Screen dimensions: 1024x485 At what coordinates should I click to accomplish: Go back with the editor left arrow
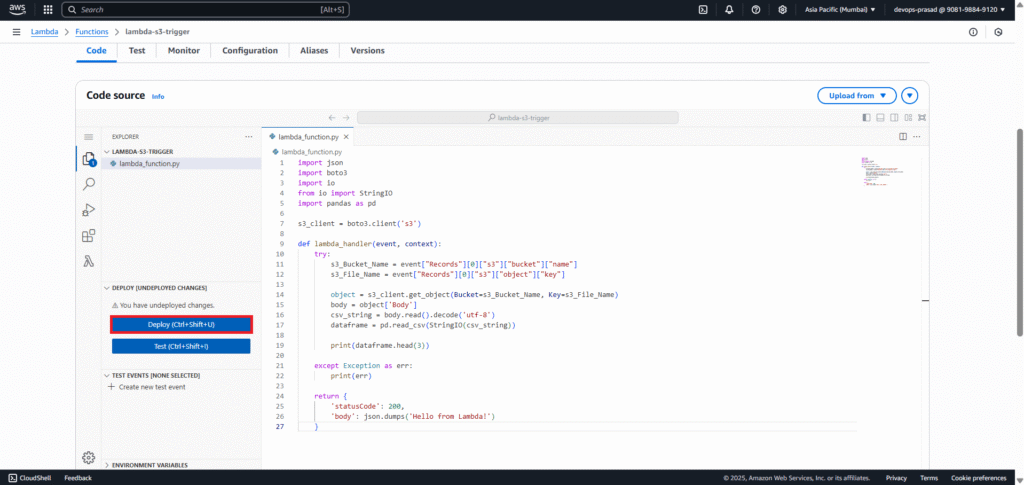[332, 117]
